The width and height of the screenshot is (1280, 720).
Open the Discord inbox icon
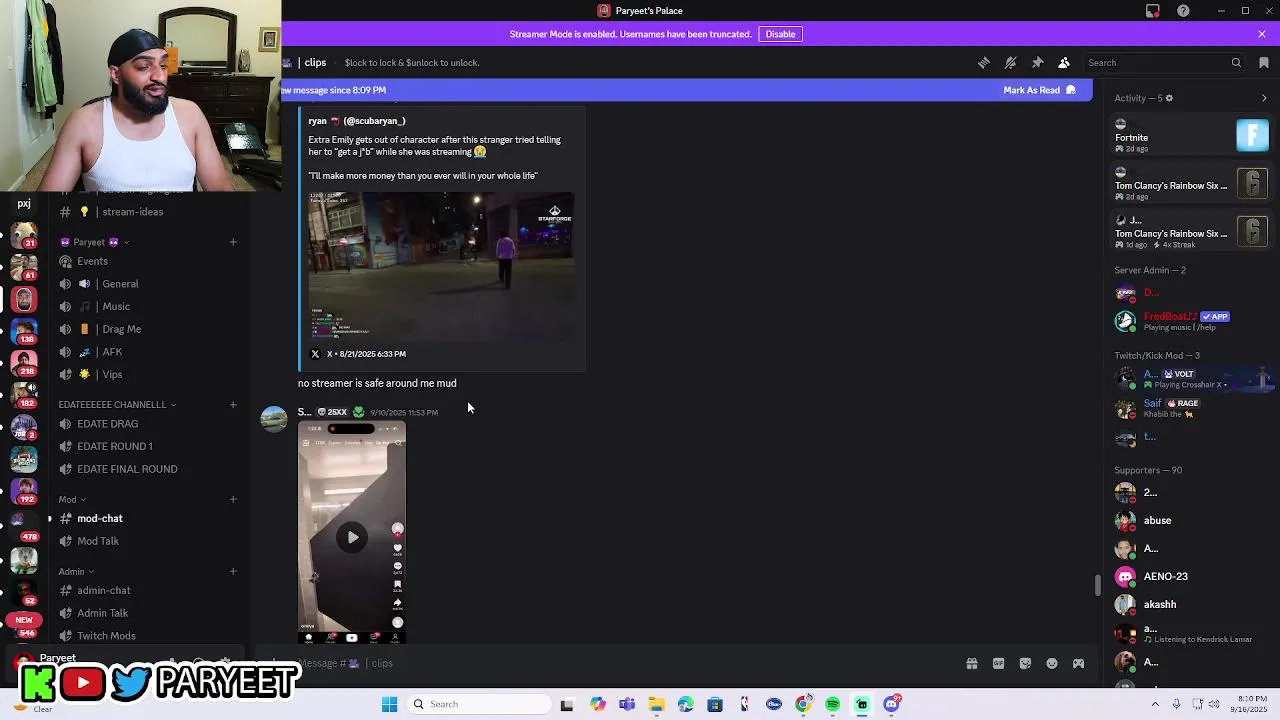coord(1153,11)
